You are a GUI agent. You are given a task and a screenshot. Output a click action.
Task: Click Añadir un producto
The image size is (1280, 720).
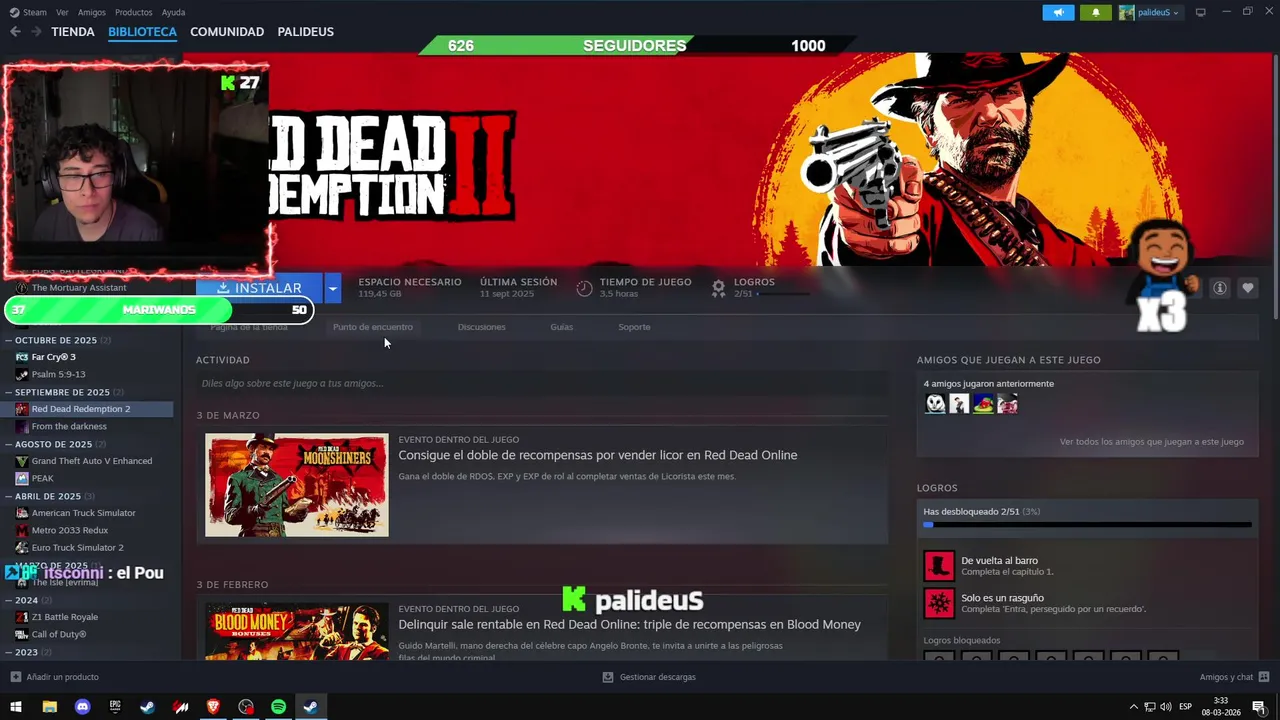[62, 677]
